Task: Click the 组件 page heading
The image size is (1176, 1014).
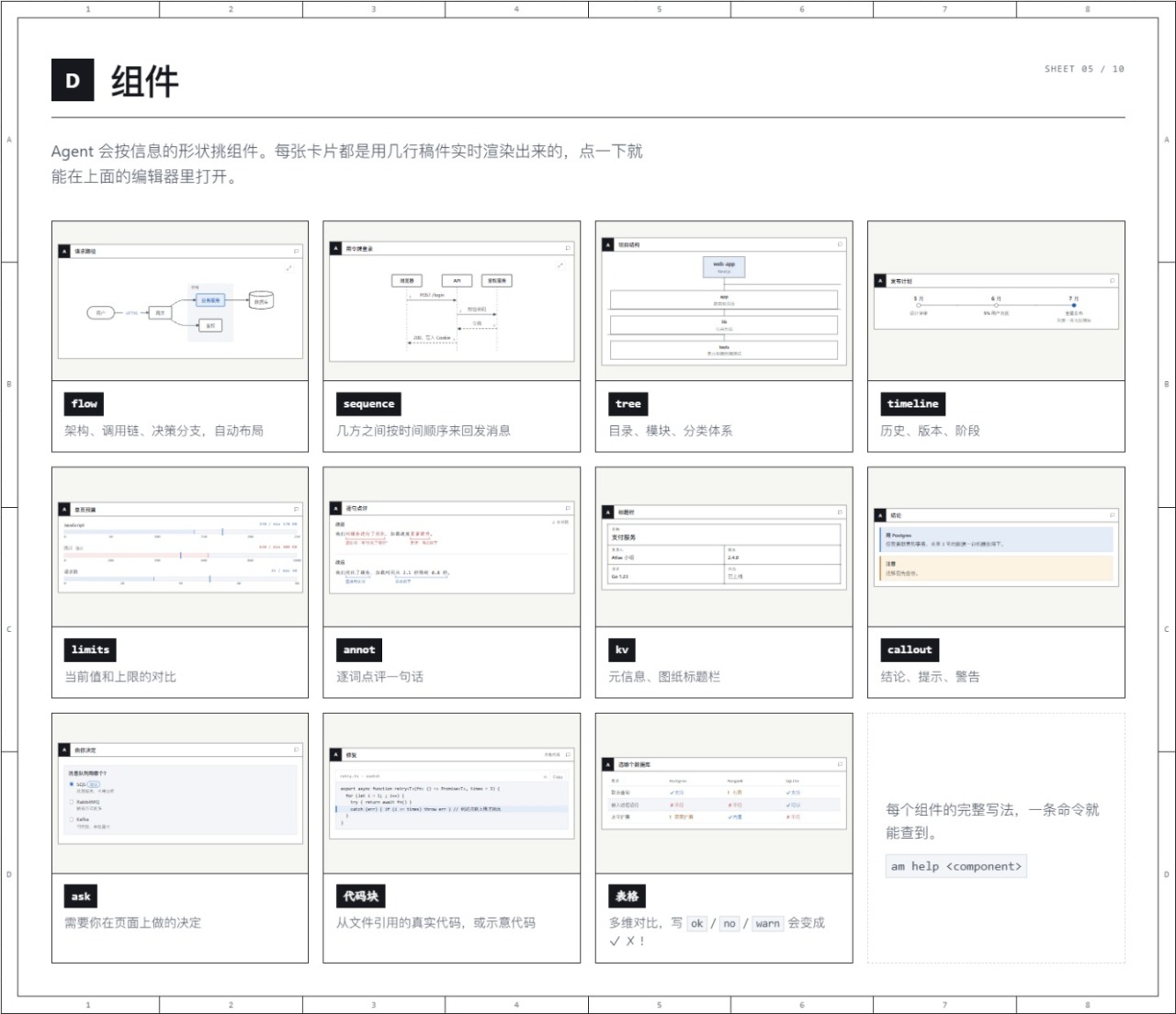Action: [144, 81]
